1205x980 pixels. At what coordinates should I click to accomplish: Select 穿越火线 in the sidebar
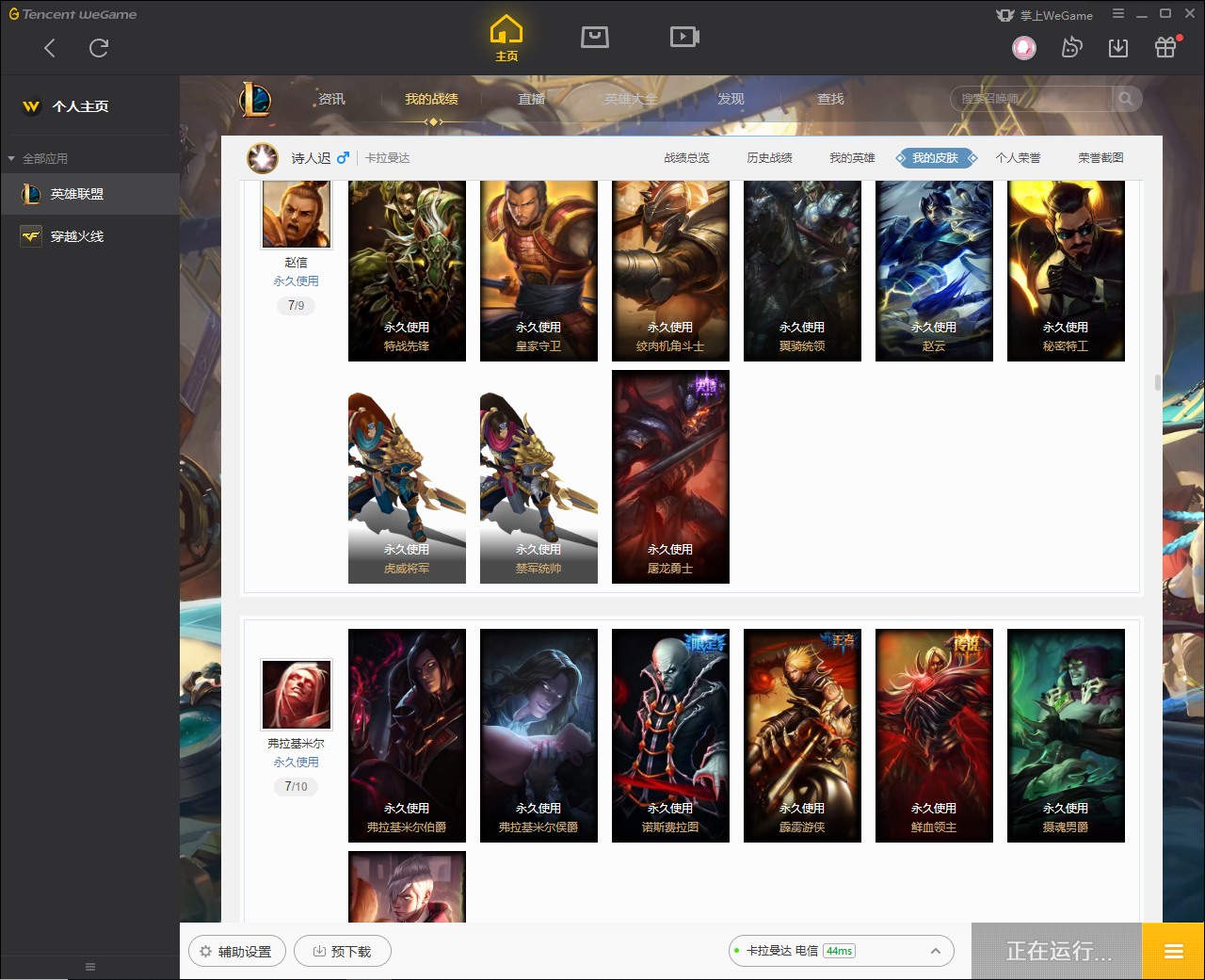tap(89, 236)
